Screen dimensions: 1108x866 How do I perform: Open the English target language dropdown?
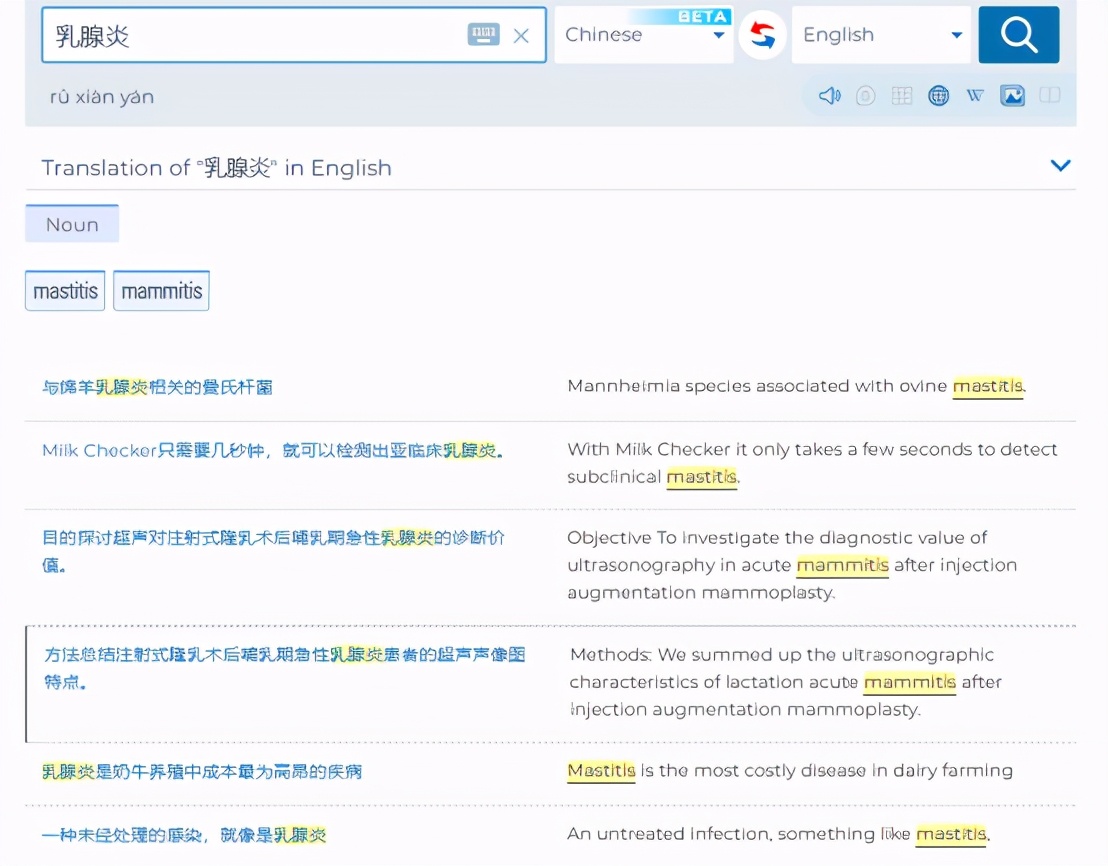(880, 35)
